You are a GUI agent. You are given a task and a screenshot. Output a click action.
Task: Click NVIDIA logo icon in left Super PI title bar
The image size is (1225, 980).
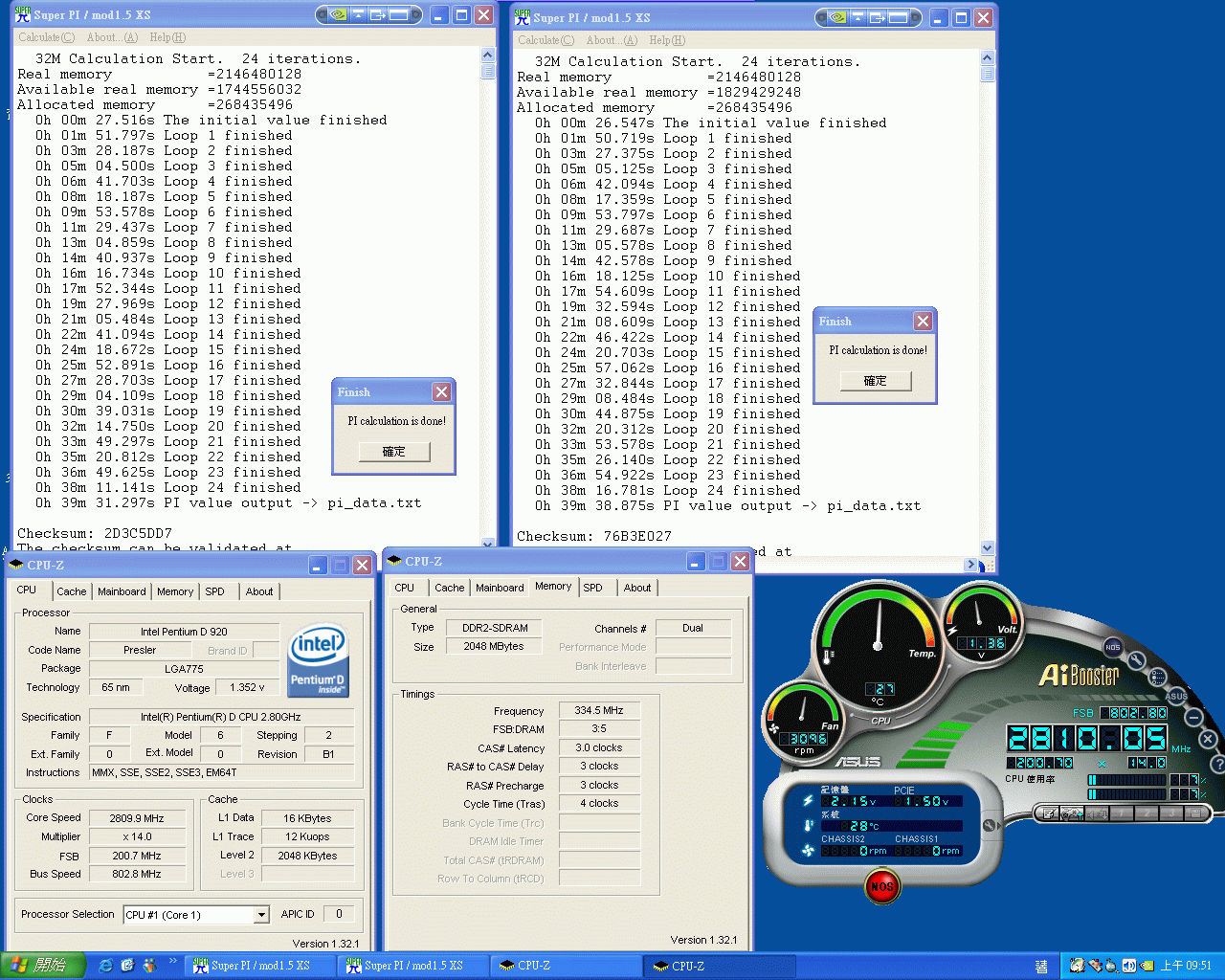point(338,14)
